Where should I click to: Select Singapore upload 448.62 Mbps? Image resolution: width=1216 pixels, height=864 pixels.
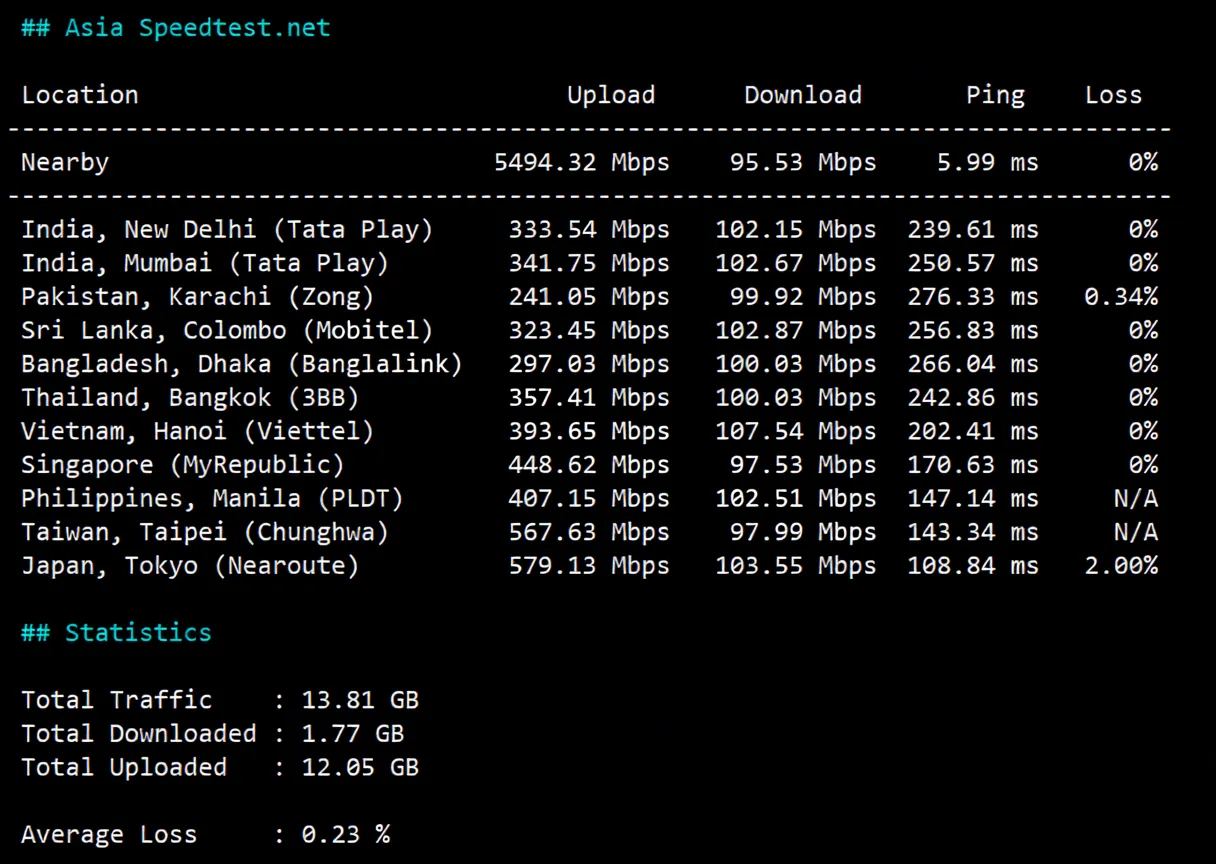point(589,464)
